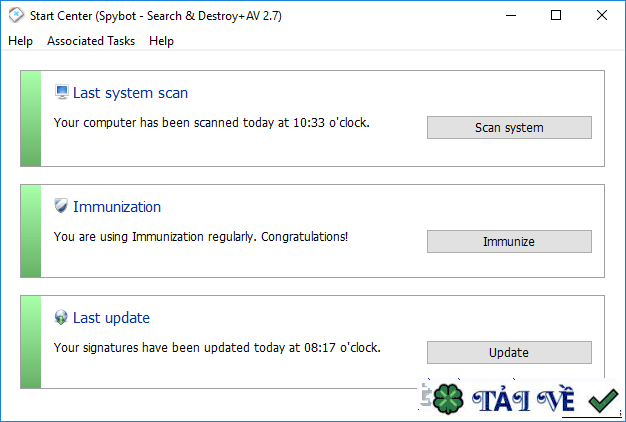Select the Last update heading
The image size is (626, 422).
click(111, 318)
